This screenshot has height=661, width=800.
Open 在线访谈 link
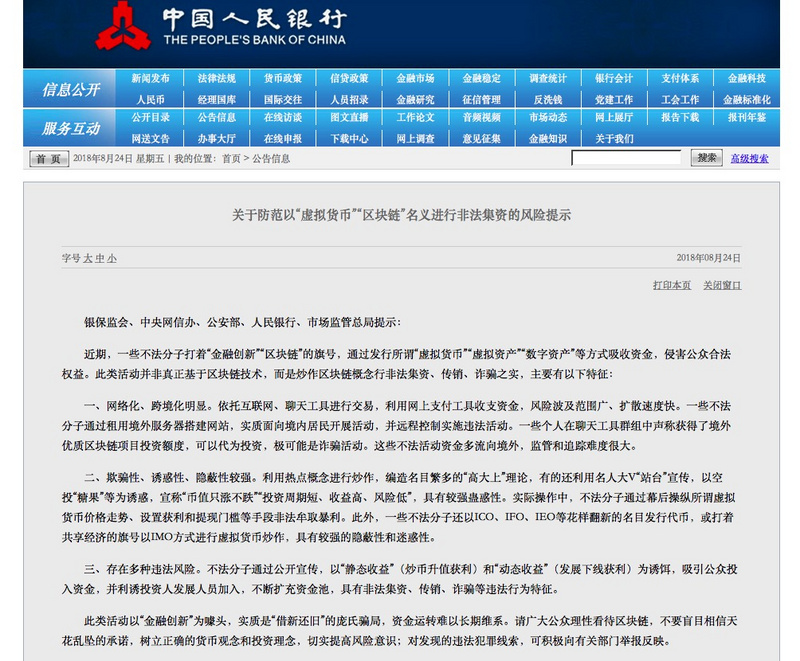(x=283, y=117)
